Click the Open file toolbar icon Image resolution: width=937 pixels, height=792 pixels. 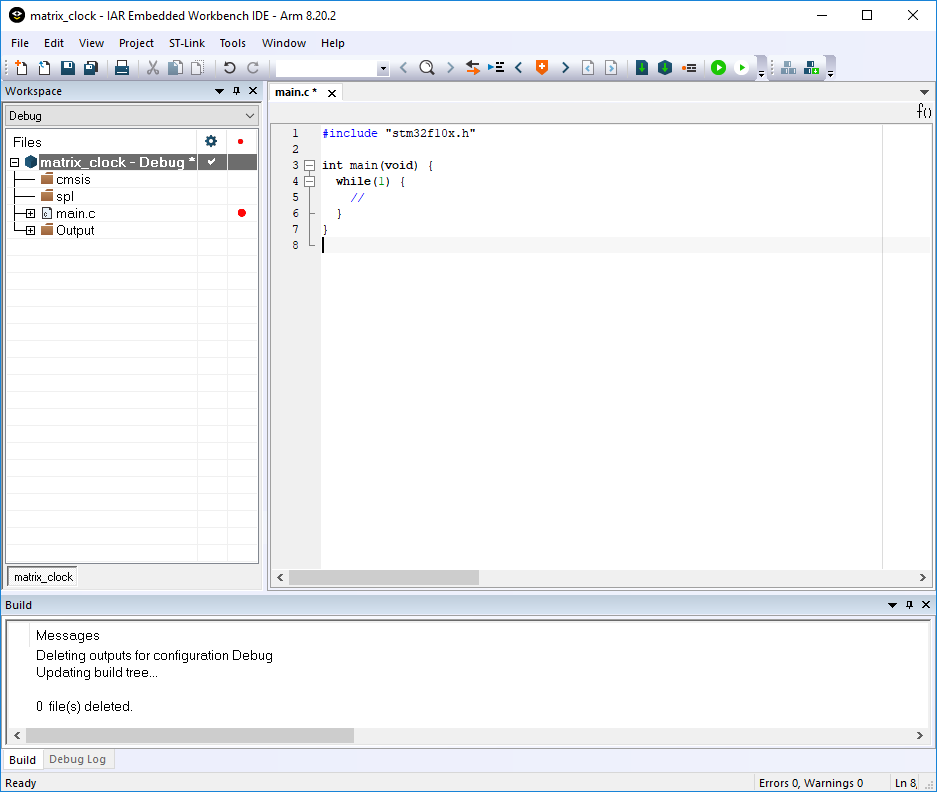[x=44, y=68]
